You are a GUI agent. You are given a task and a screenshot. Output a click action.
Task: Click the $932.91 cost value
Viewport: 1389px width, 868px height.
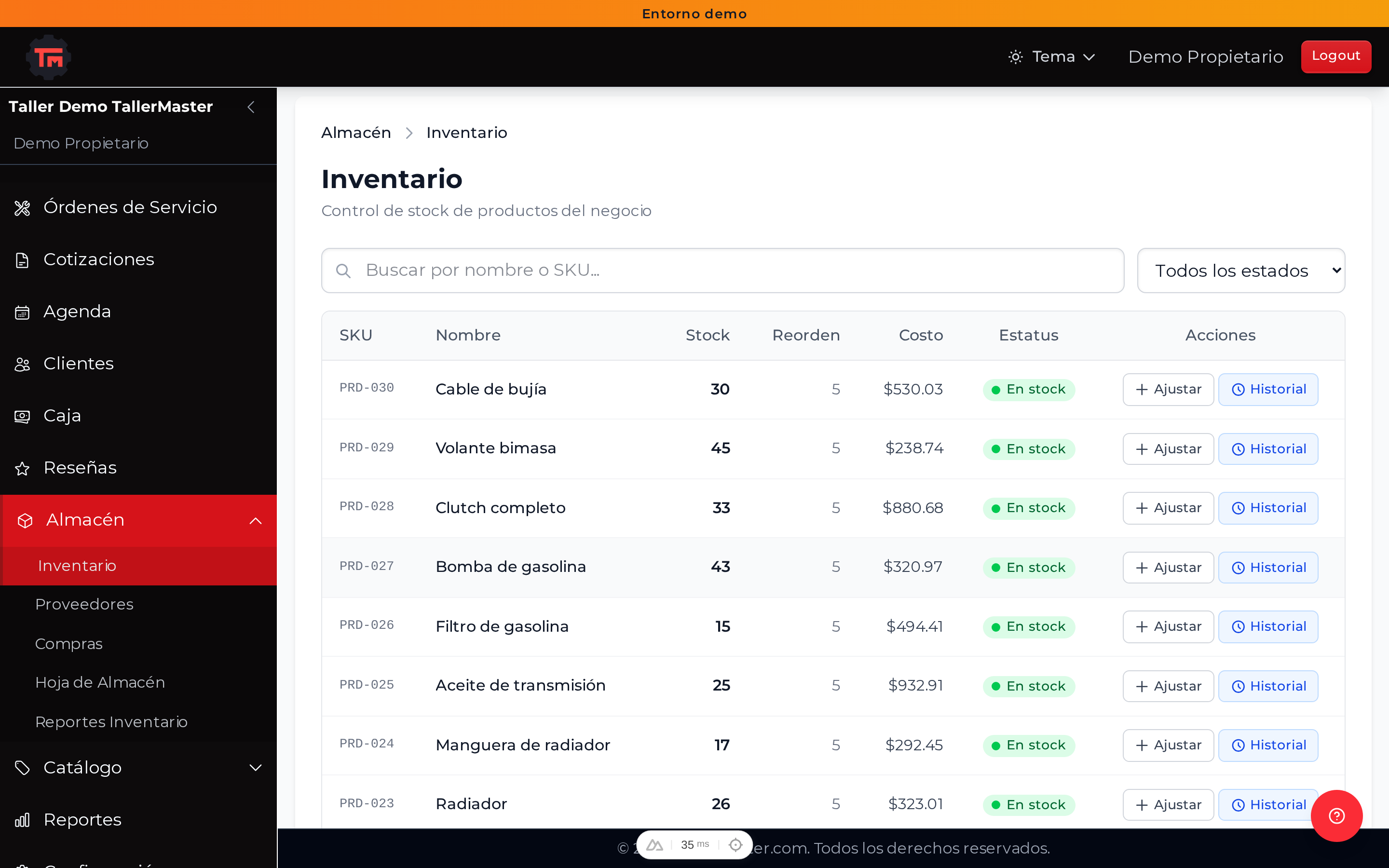[x=915, y=685]
